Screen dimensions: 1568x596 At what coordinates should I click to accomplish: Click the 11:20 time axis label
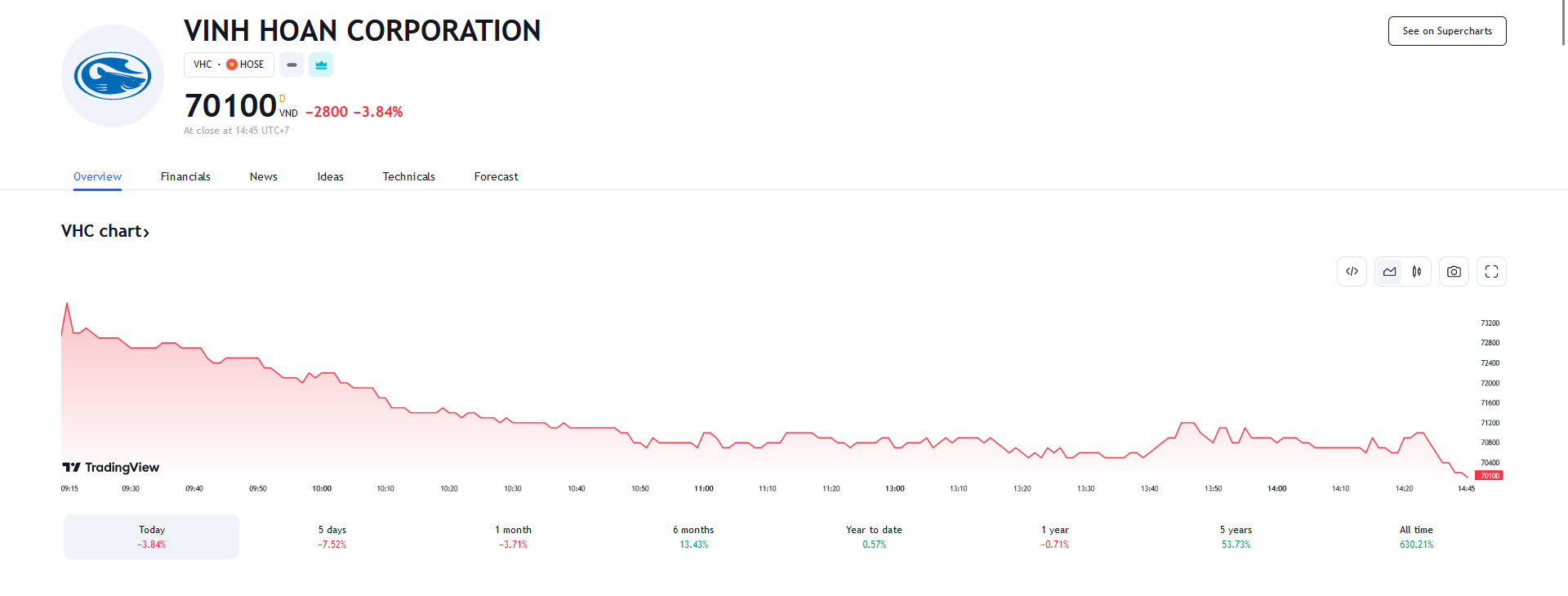click(x=831, y=489)
